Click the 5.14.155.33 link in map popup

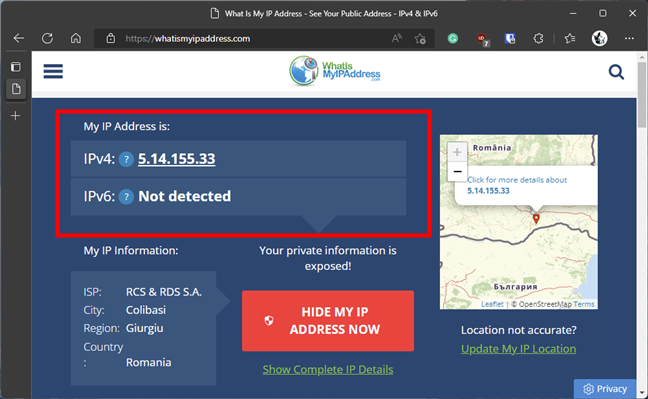[488, 191]
